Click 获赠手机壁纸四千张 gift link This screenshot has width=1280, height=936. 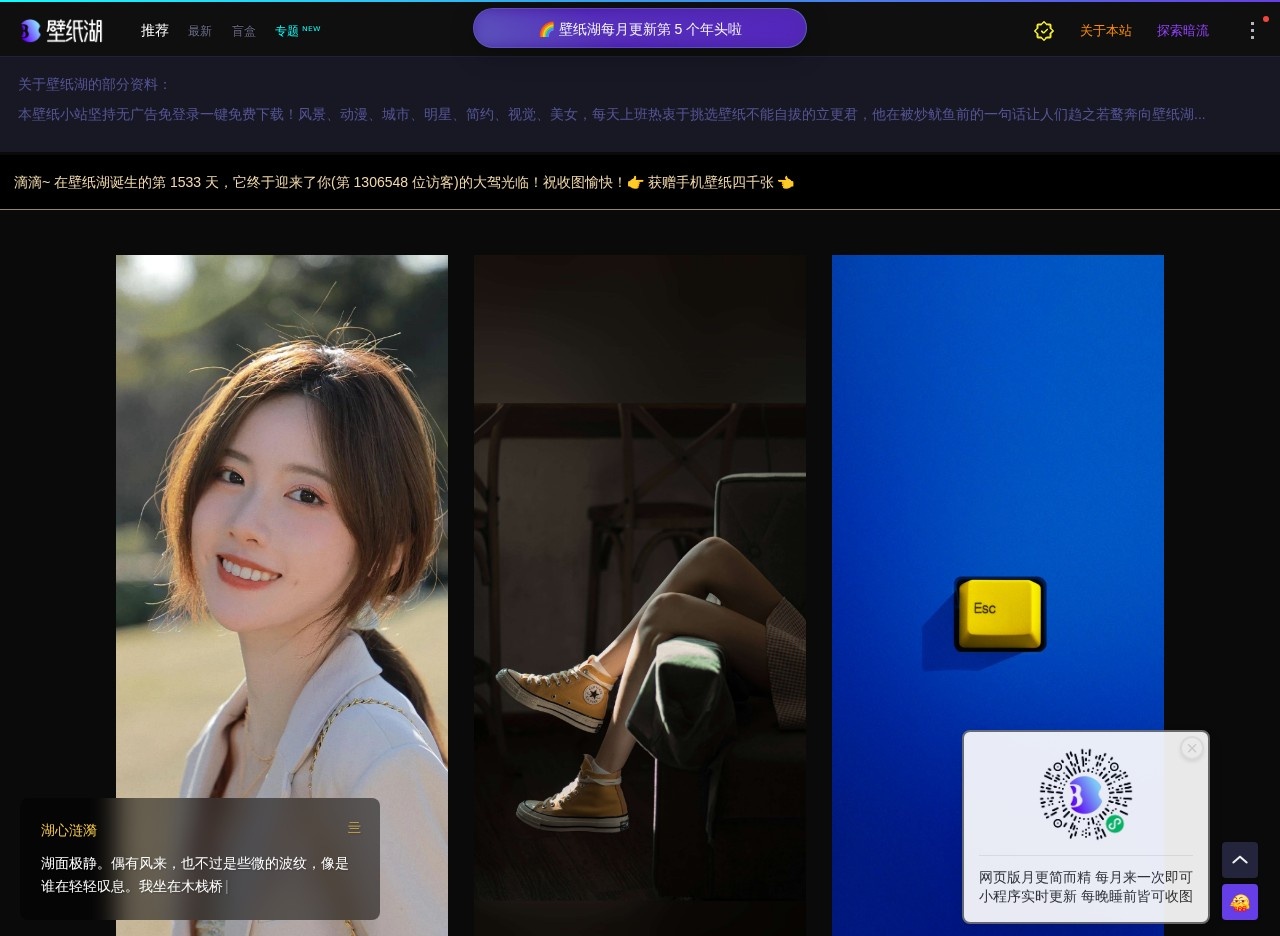(710, 182)
